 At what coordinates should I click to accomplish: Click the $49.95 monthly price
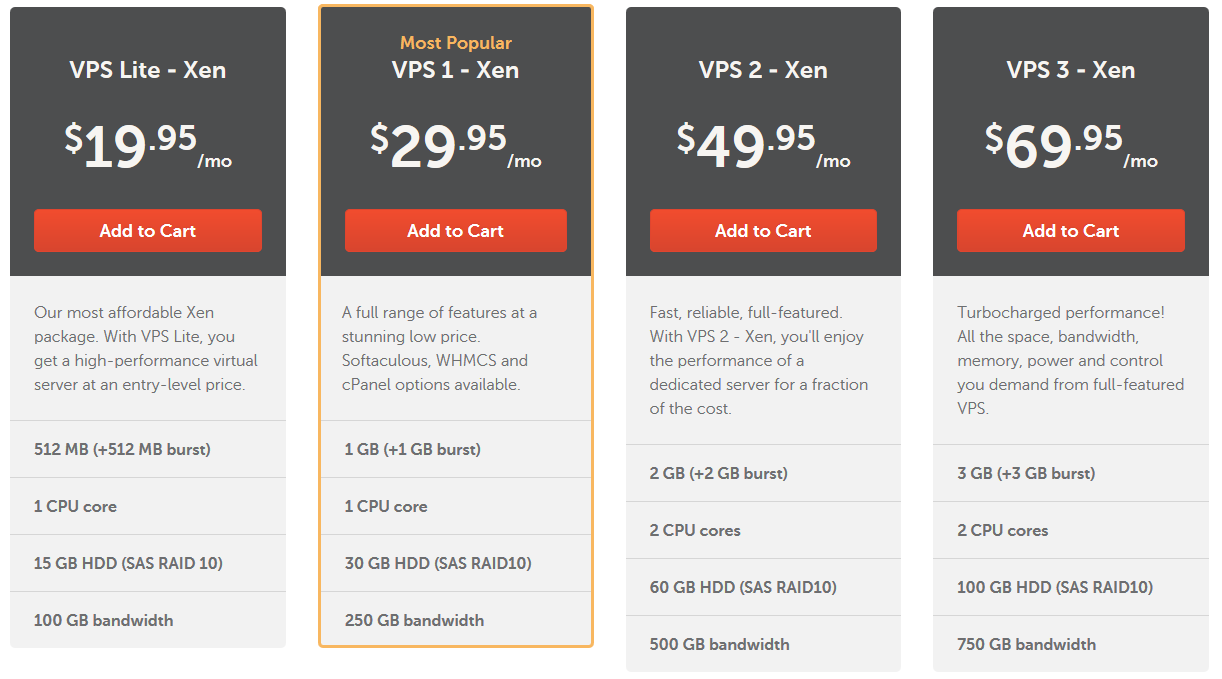763,140
